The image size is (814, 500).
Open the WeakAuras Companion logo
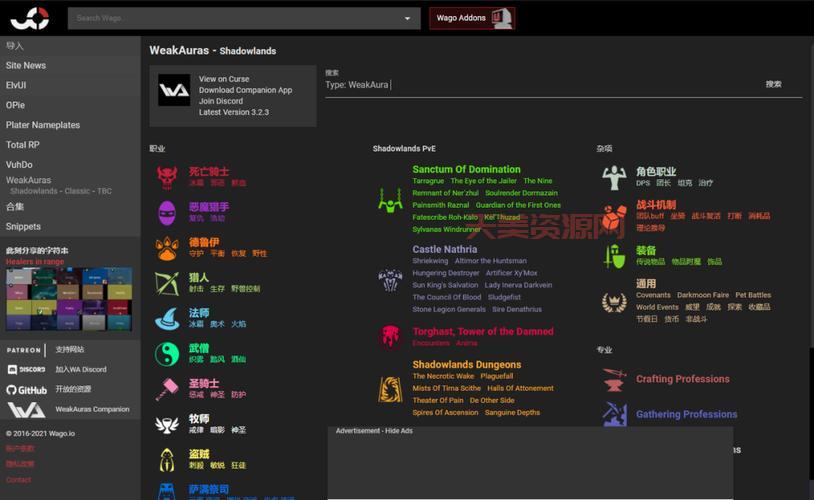26,410
